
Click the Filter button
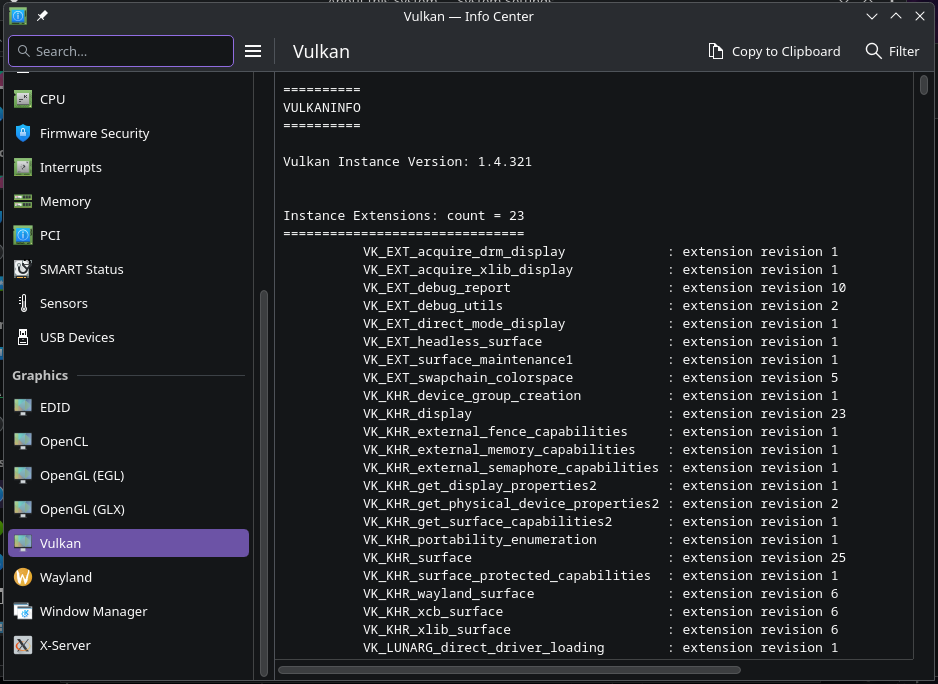click(892, 51)
